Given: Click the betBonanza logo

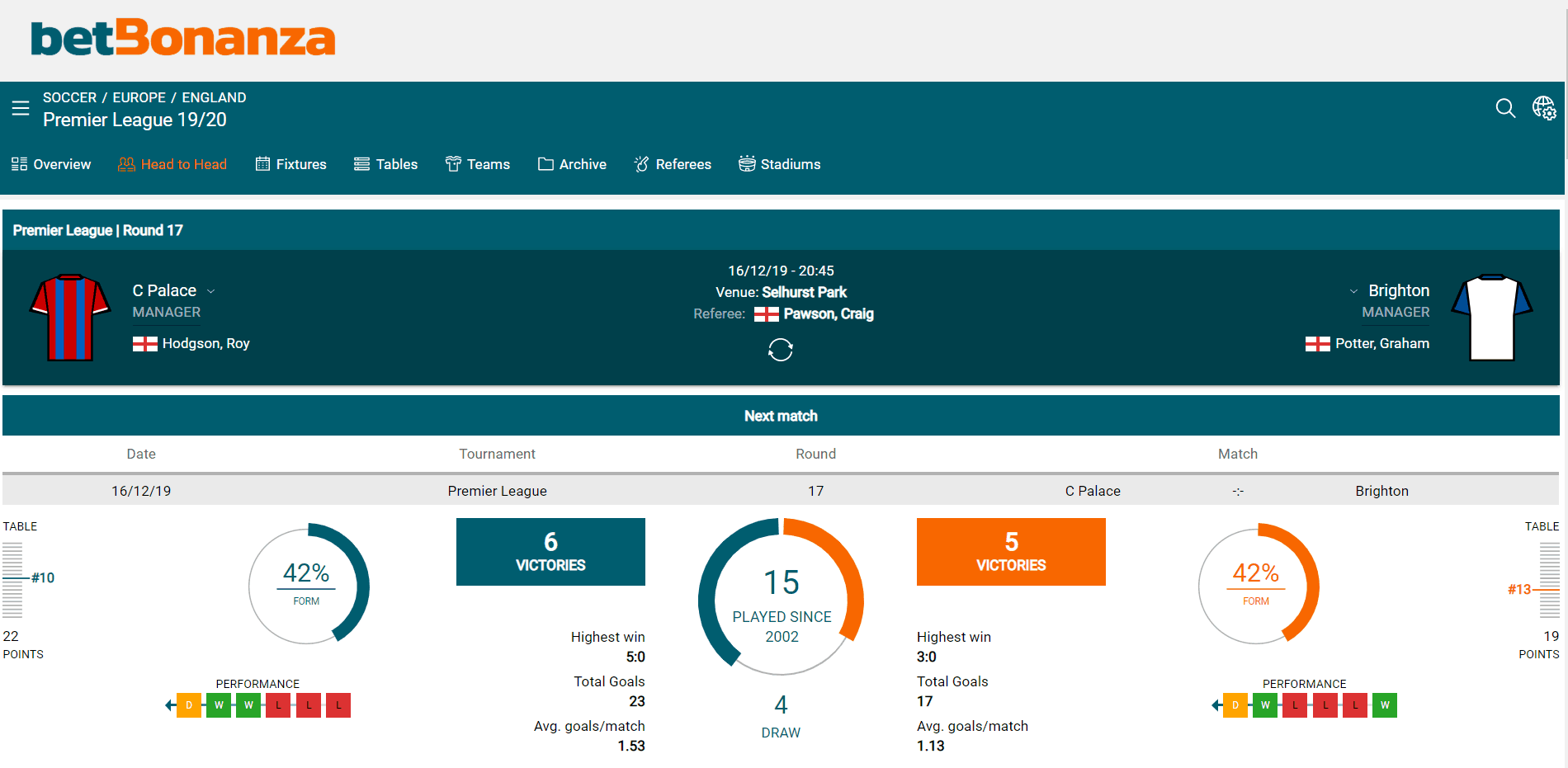Looking at the screenshot, I should pyautogui.click(x=183, y=39).
